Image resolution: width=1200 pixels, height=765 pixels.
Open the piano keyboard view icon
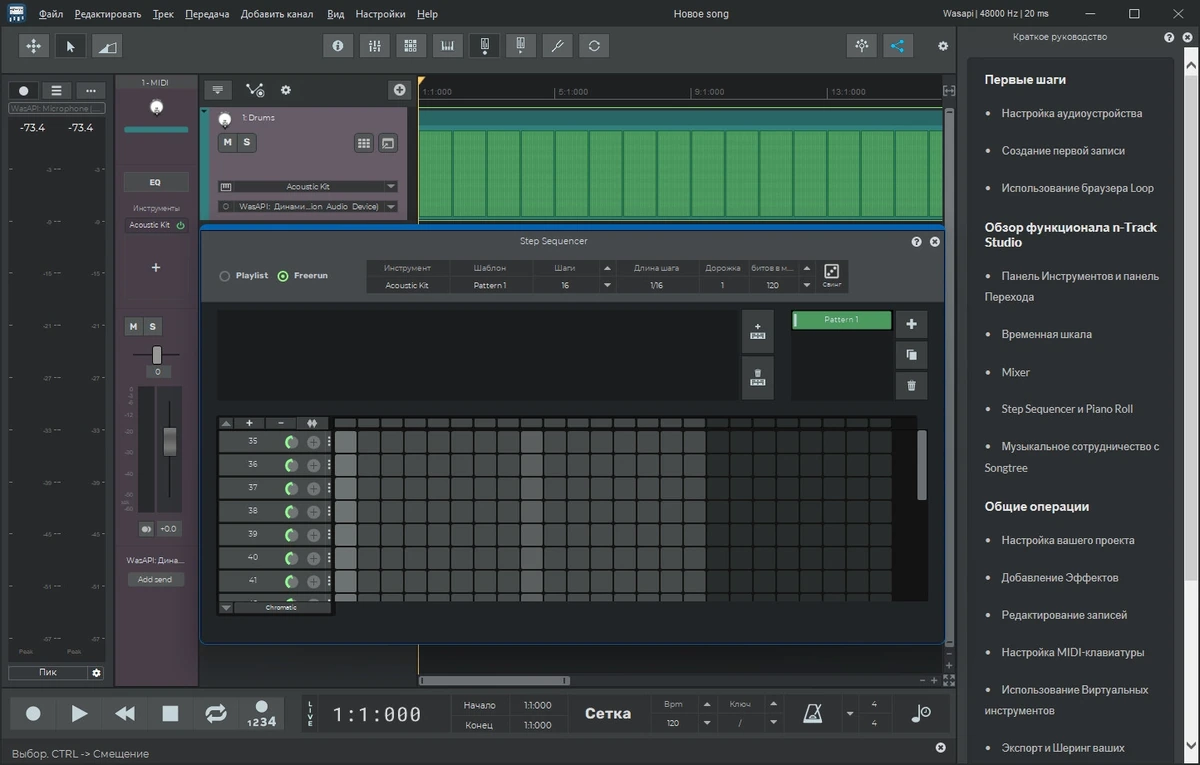point(448,46)
